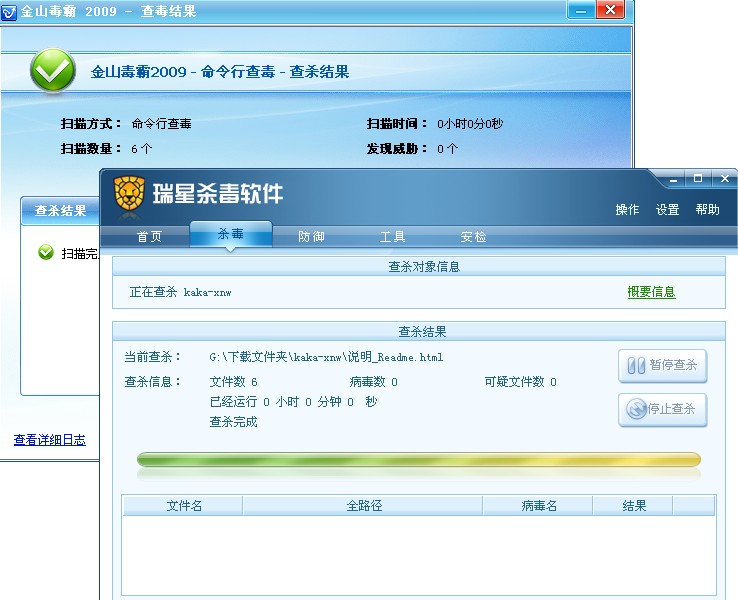
Task: Open 查看详细日志 link in Kingsoft
Action: (50, 440)
